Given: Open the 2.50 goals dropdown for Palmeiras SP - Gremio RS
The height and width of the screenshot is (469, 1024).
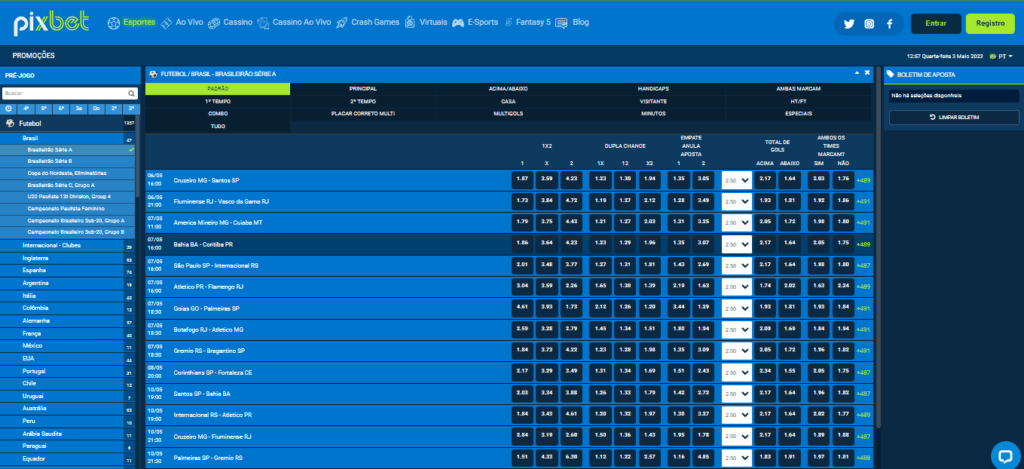Looking at the screenshot, I should tap(736, 458).
